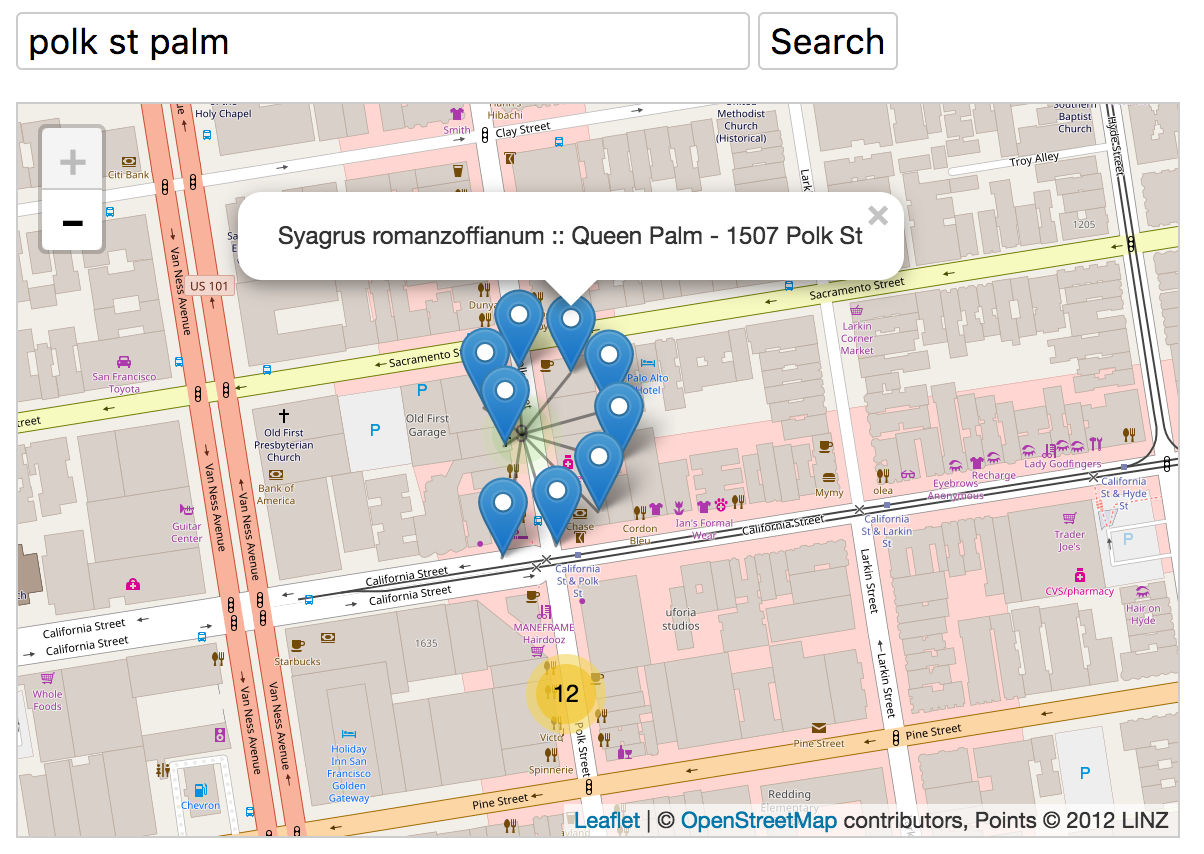This screenshot has height=854, width=1204.
Task: Click the building number '1635' label
Action: click(x=426, y=643)
